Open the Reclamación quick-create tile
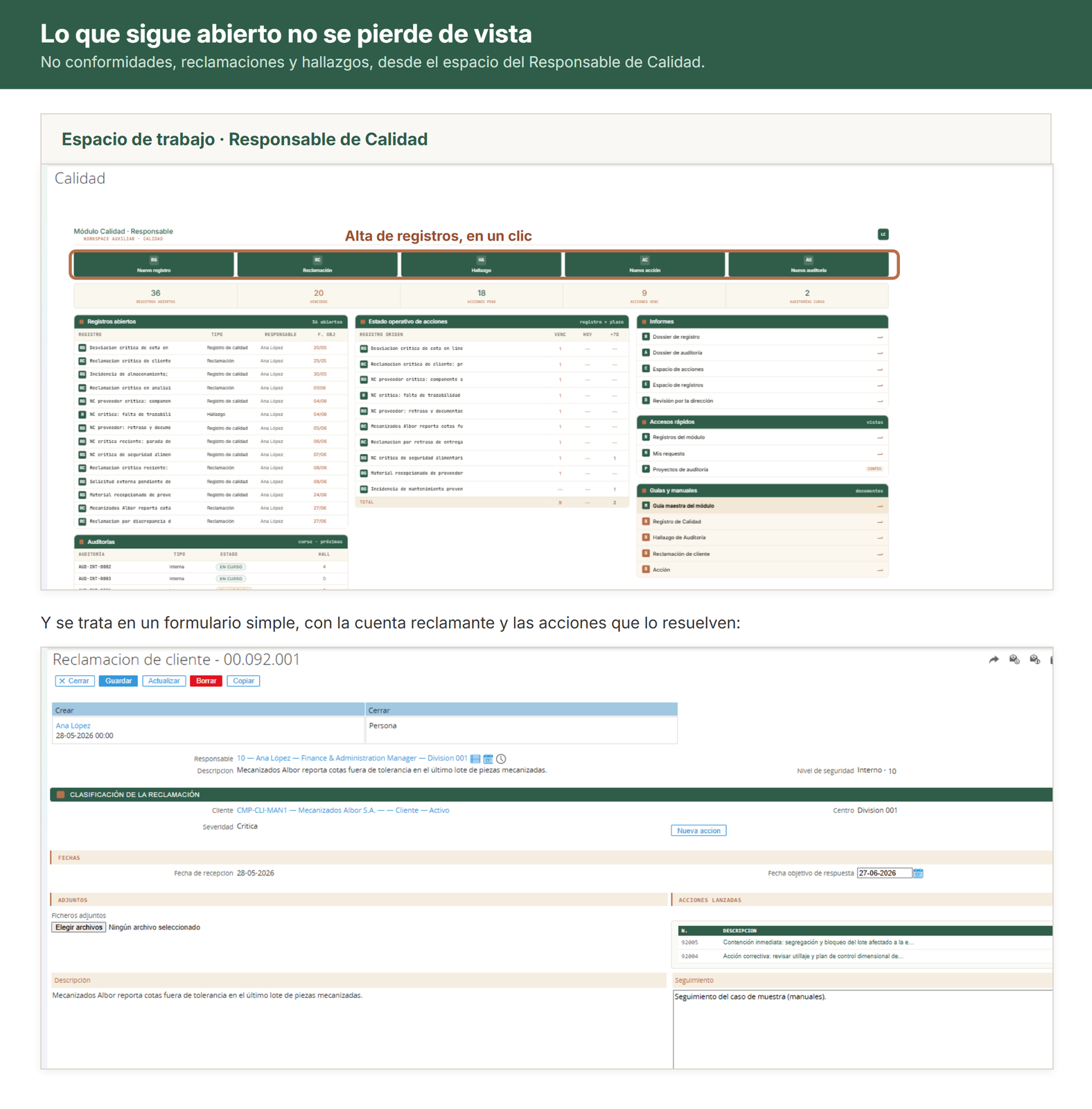Image resolution: width=1092 pixels, height=1109 pixels. [x=317, y=265]
